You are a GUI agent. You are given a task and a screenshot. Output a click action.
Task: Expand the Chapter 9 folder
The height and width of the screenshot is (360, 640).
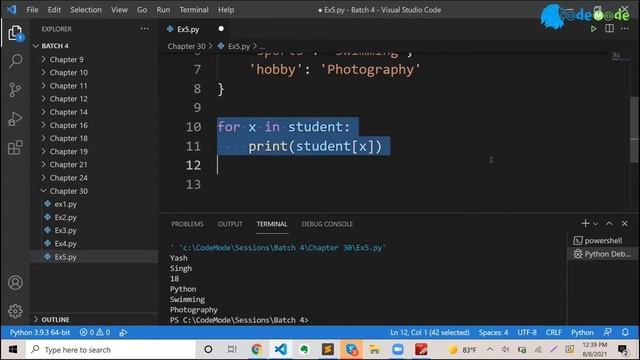coord(66,59)
